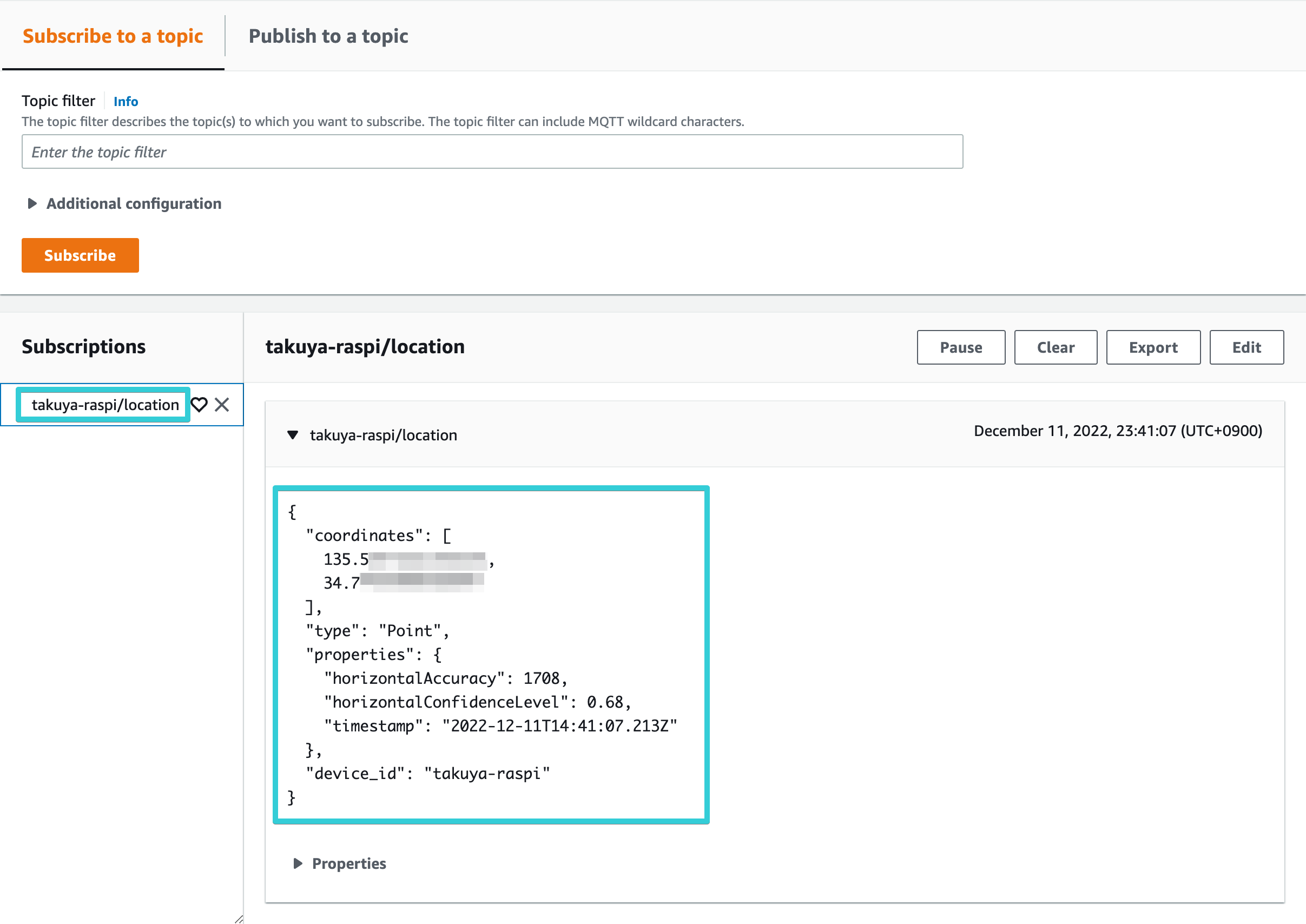The width and height of the screenshot is (1306, 924).
Task: Switch to the Publish to a topic tab
Action: (x=328, y=36)
